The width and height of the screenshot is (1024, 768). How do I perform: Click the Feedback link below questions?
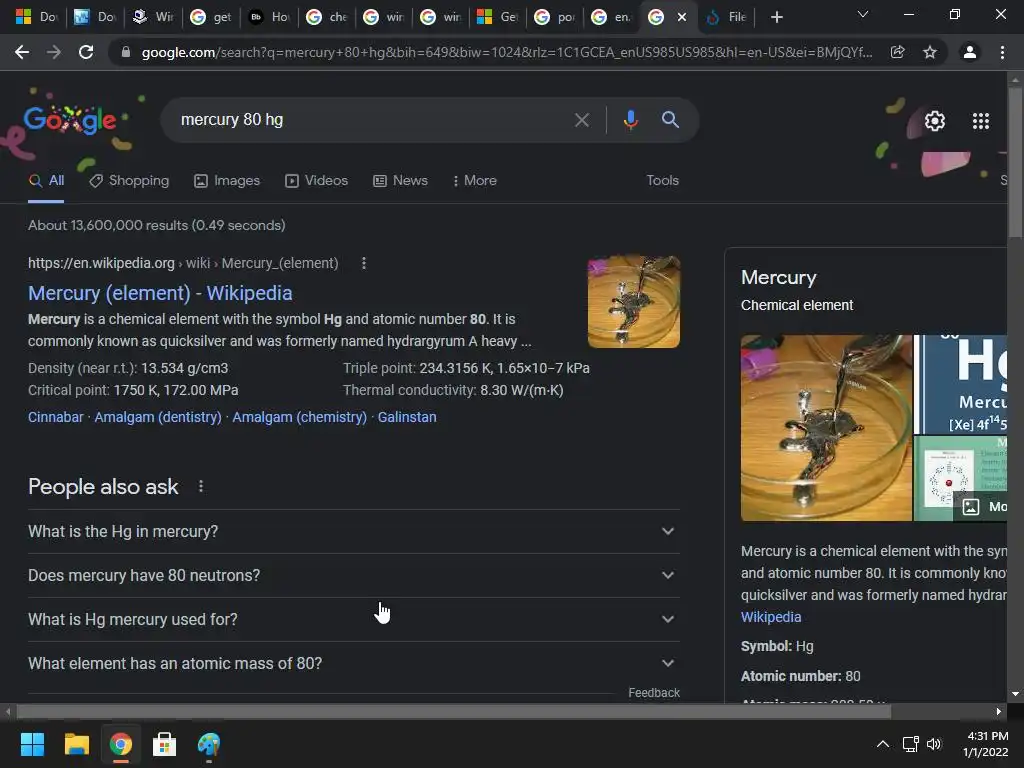654,693
